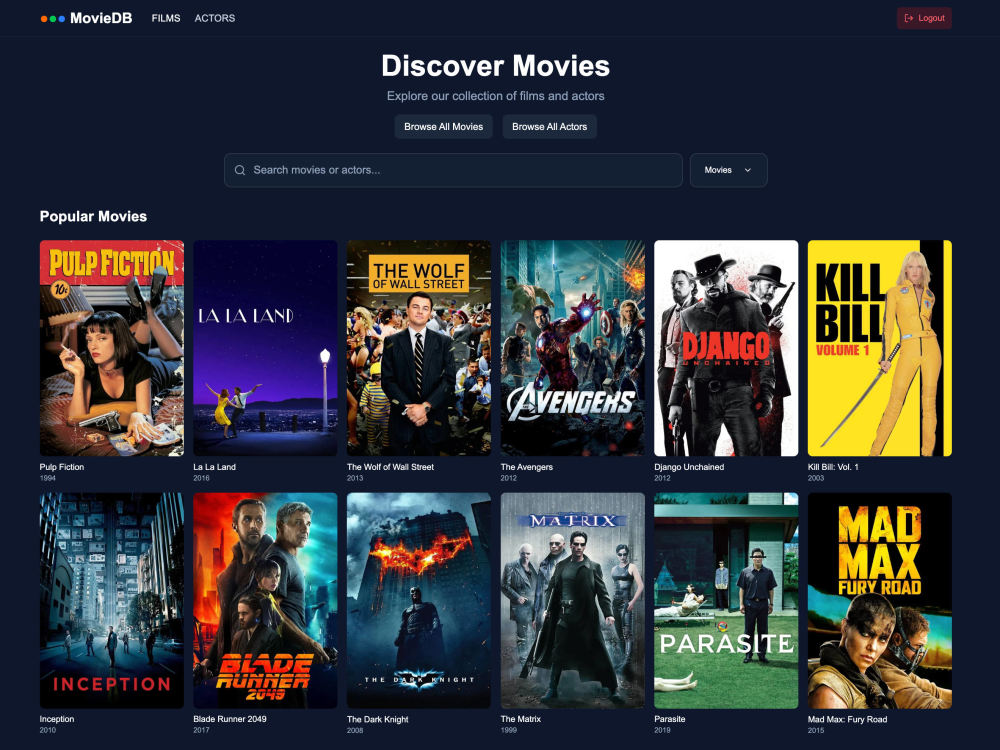Click 'The Avengers' title text
This screenshot has height=750, width=1000.
point(527,467)
